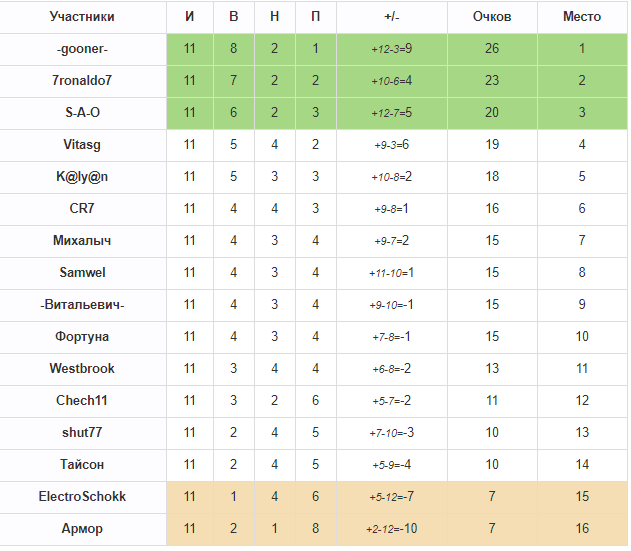
Task: Click the Vitasg participant name
Action: (x=82, y=144)
